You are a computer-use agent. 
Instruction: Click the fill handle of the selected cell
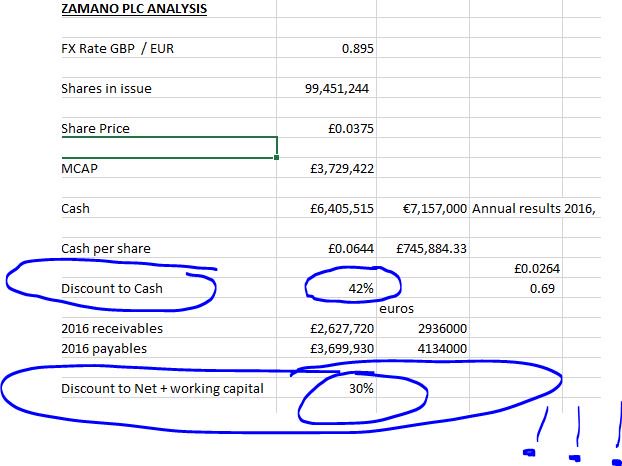pos(276,157)
